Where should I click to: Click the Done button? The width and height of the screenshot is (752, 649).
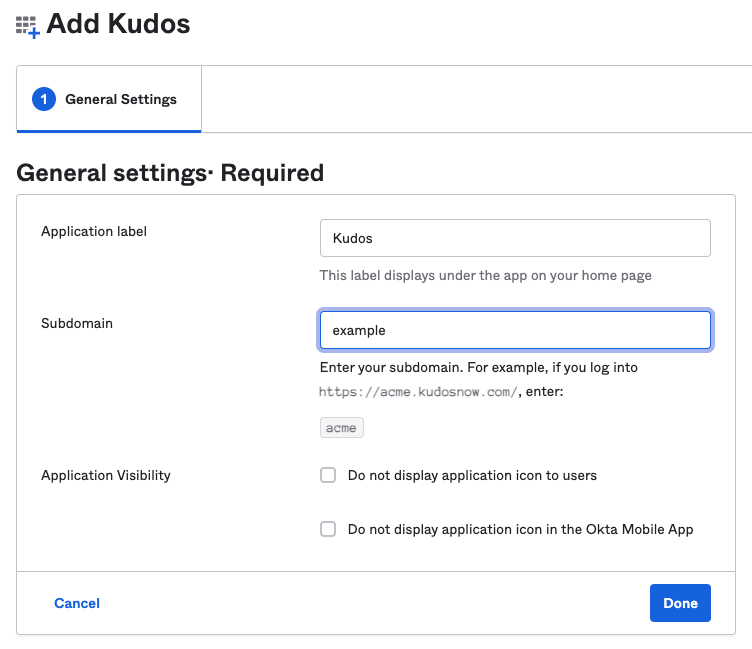click(680, 603)
